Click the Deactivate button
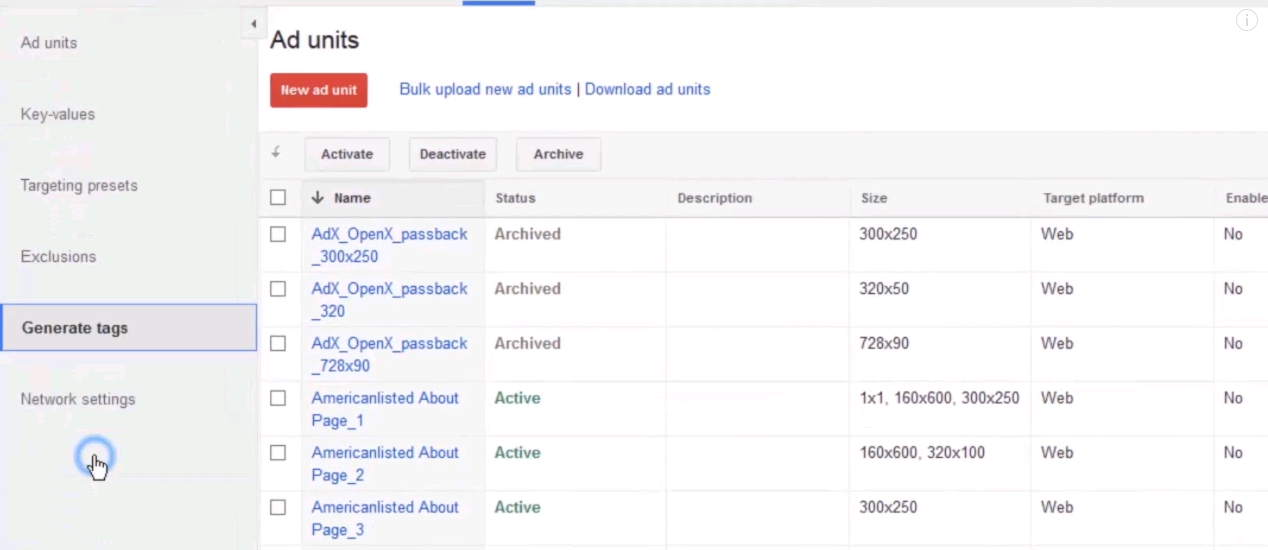This screenshot has height=550, width=1268. click(x=453, y=154)
